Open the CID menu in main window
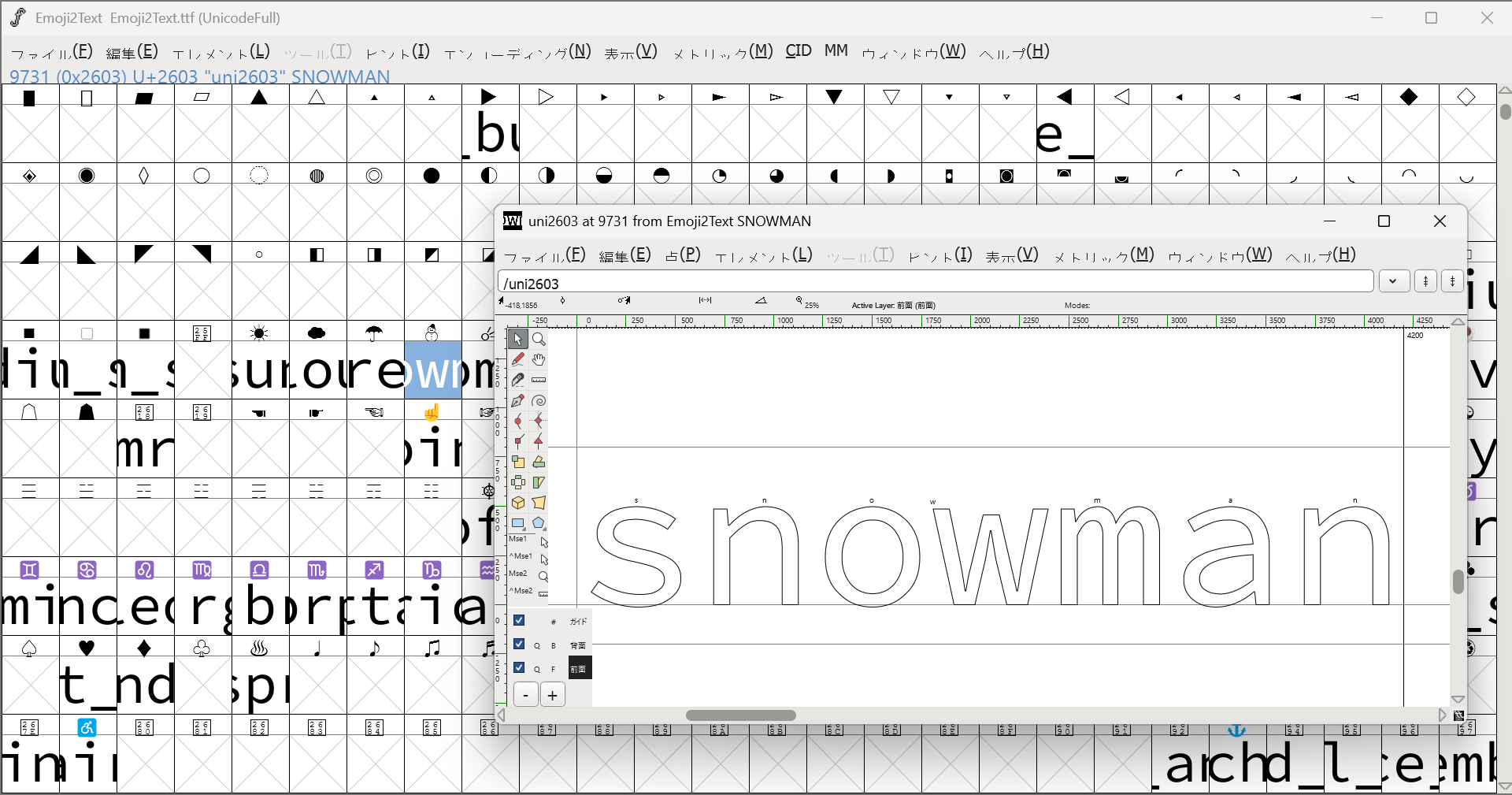 coord(798,51)
